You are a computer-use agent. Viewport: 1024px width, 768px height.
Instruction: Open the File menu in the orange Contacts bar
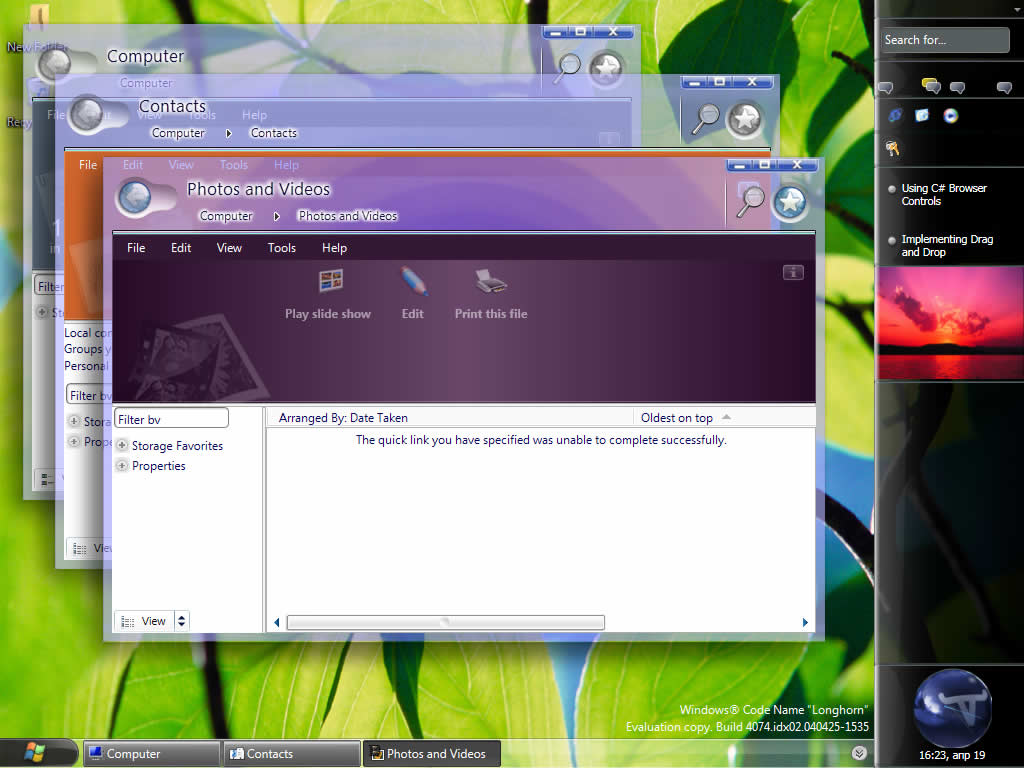click(x=88, y=165)
